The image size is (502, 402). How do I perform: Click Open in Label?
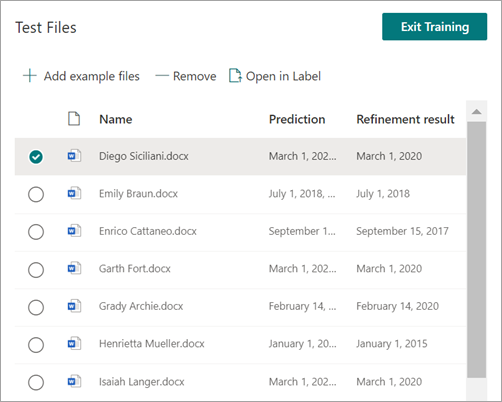[275, 76]
